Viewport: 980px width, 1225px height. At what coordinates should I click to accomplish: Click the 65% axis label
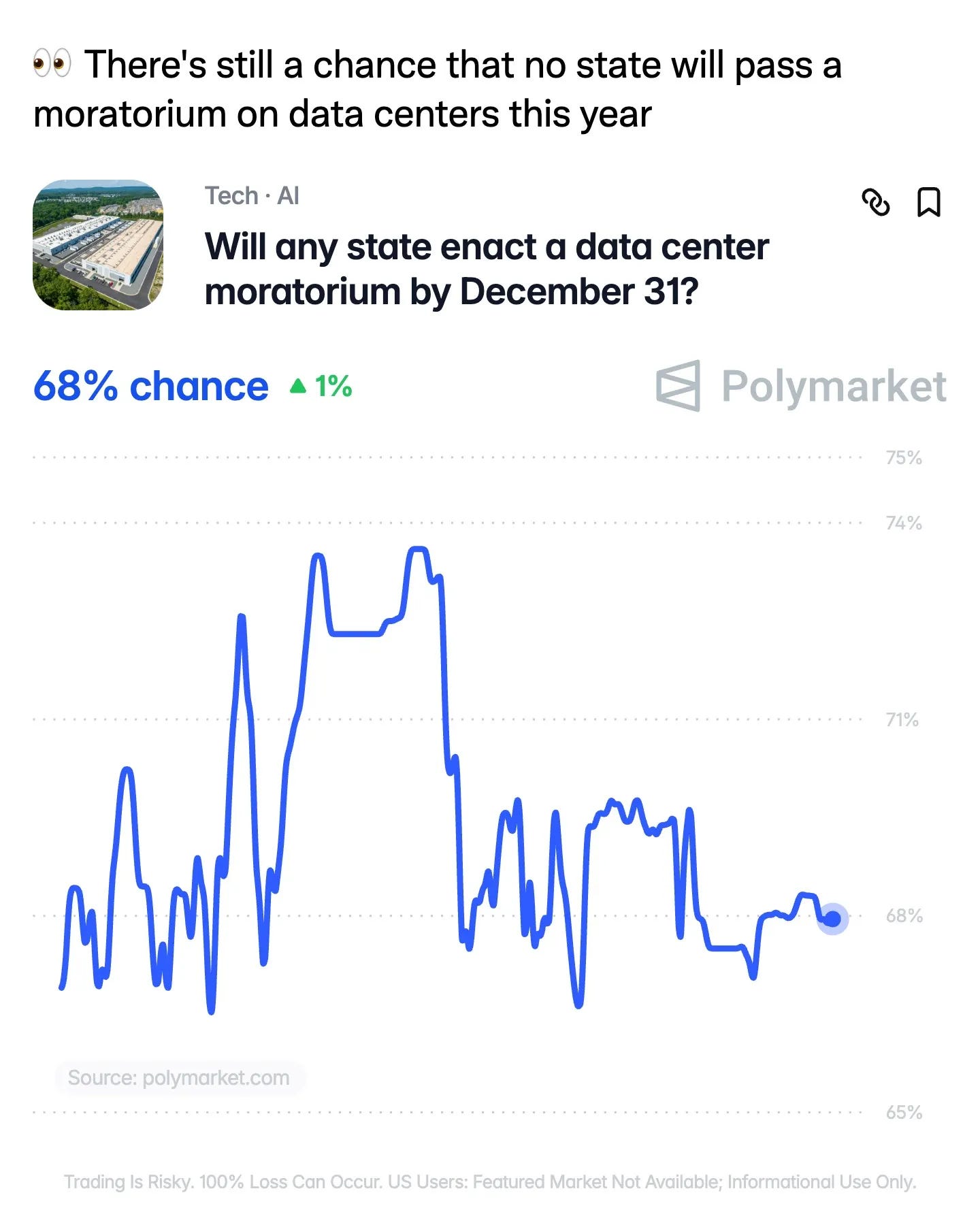904,1112
